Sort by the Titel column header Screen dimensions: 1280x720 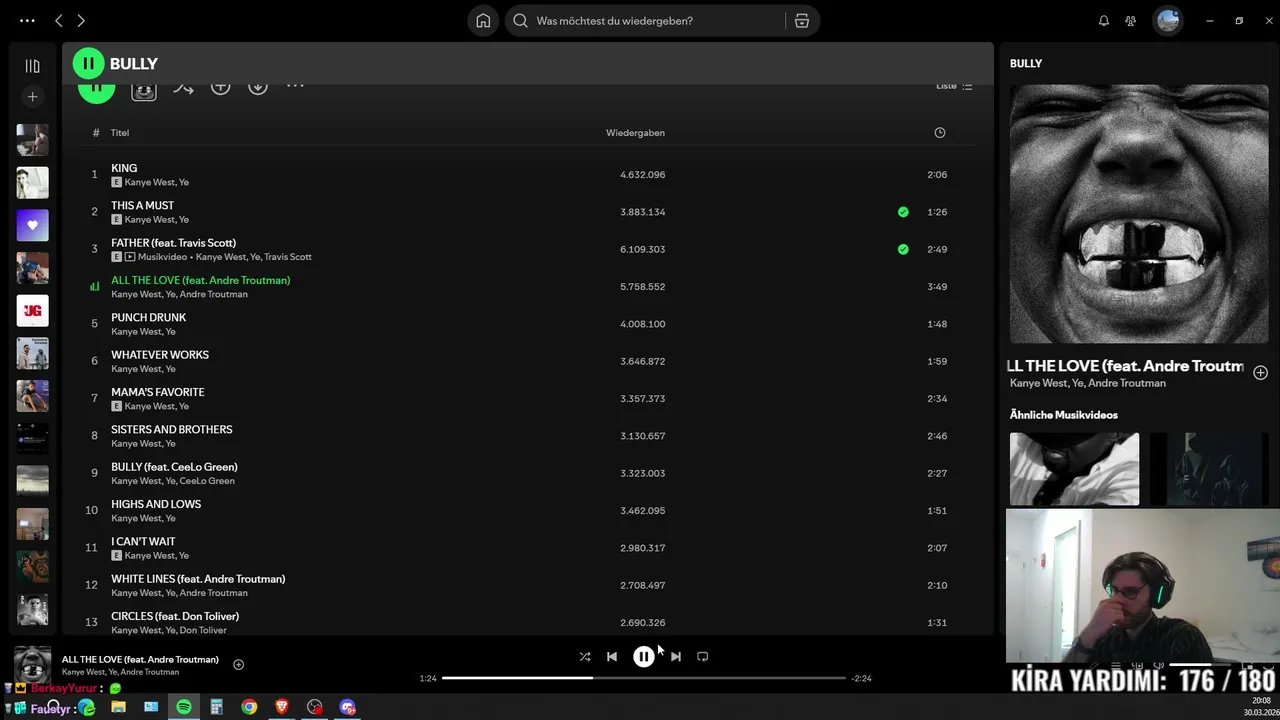(120, 132)
